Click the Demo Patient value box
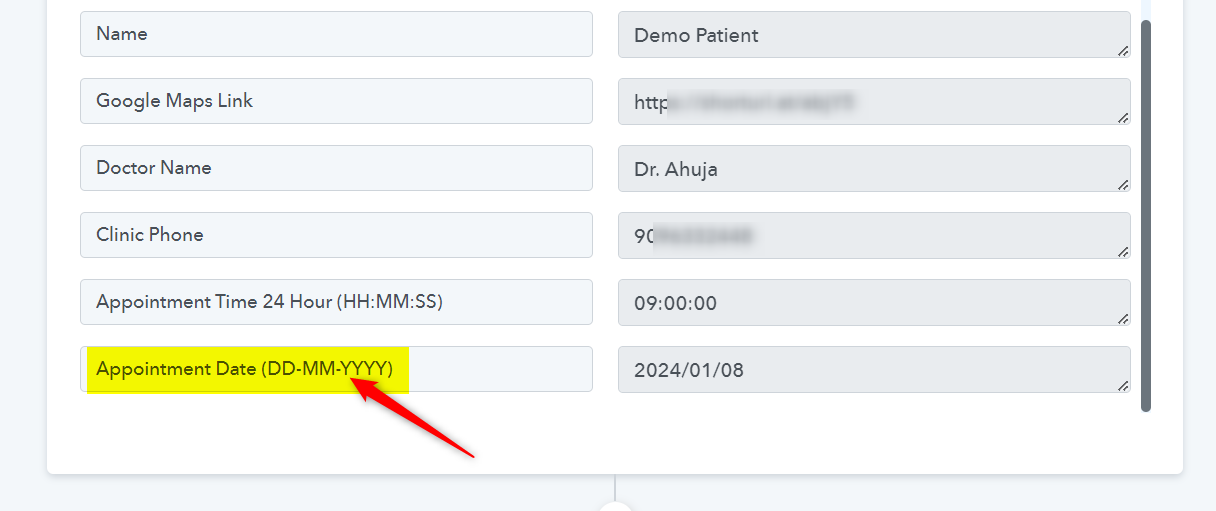This screenshot has width=1216, height=511. (x=874, y=35)
